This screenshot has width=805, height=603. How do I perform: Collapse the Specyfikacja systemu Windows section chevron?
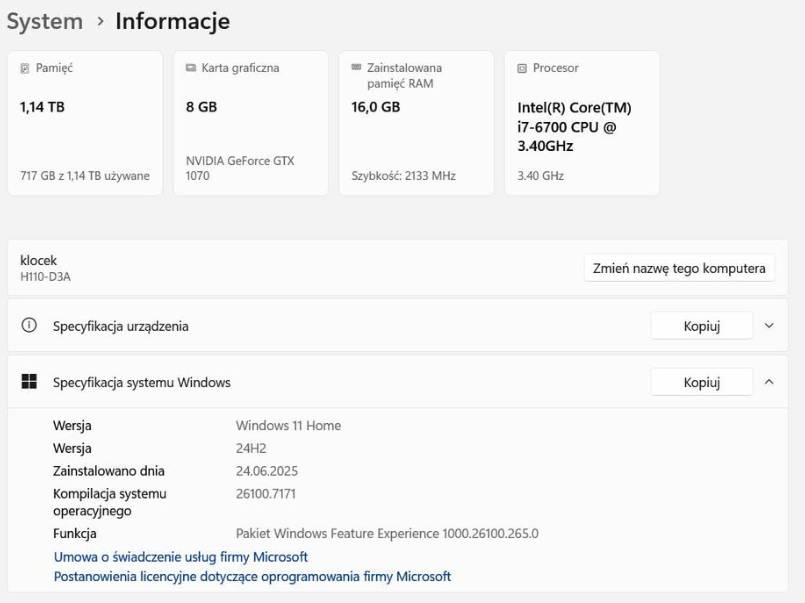point(769,382)
